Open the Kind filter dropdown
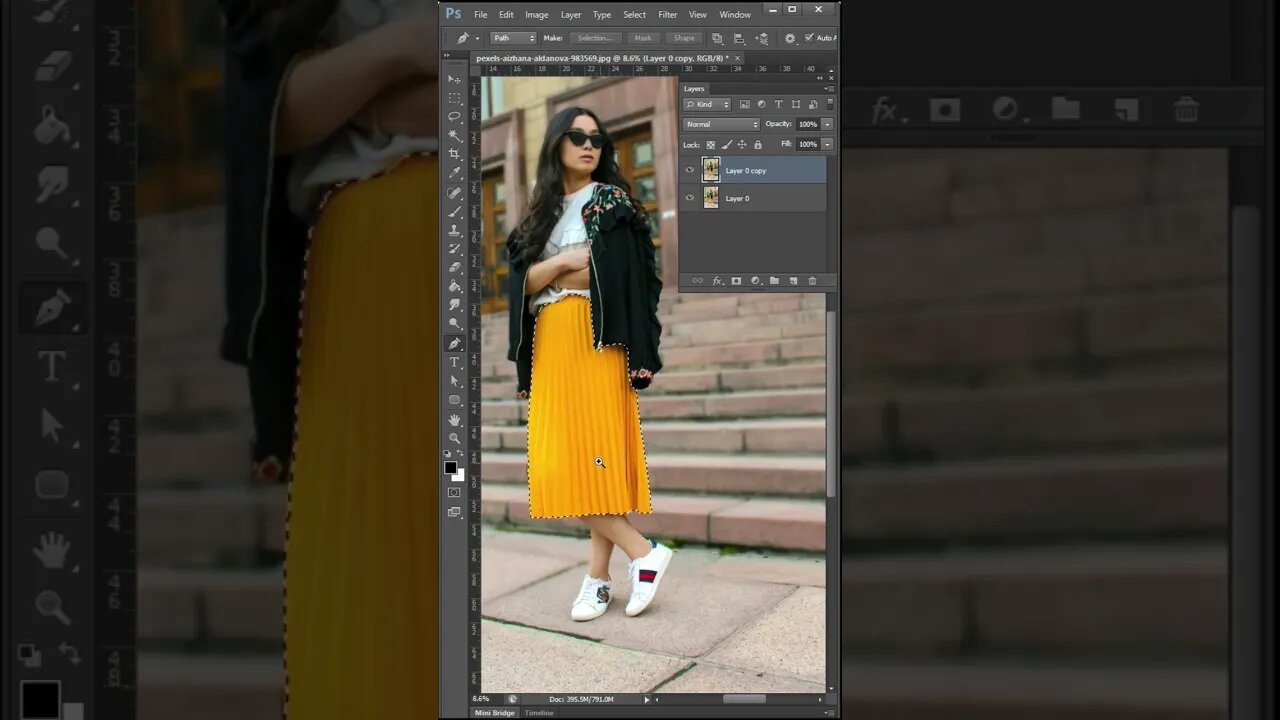 click(707, 104)
